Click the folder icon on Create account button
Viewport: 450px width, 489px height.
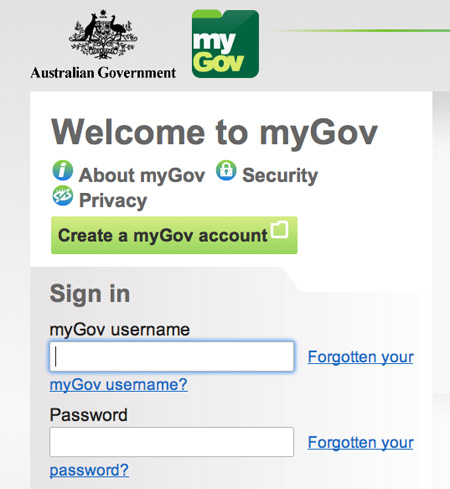pyautogui.click(x=280, y=229)
